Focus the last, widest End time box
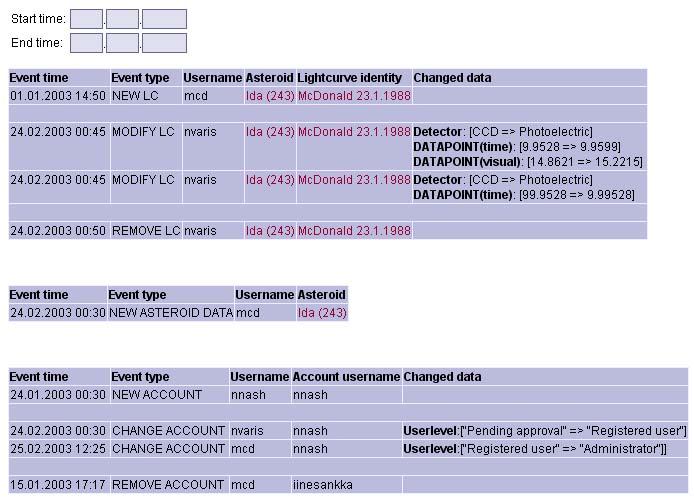The image size is (694, 500). 164,43
